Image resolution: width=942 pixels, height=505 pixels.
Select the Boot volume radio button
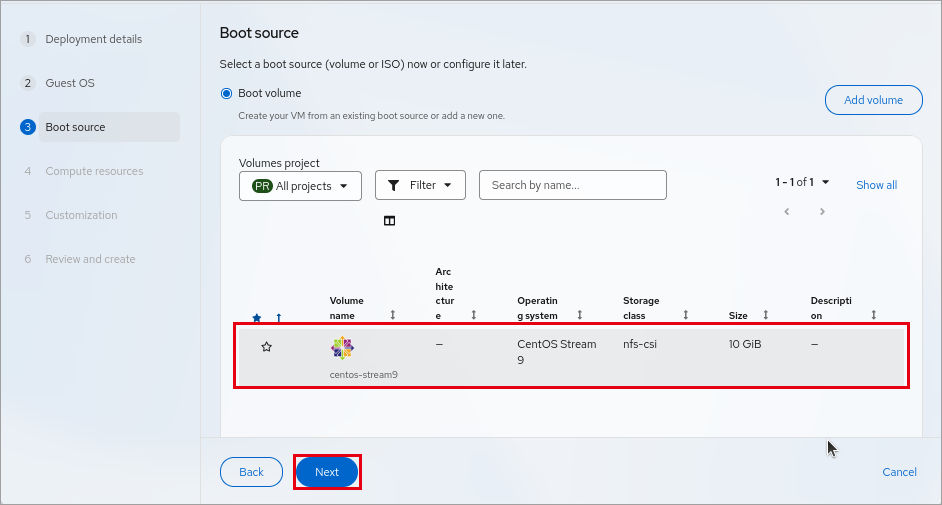[226, 94]
